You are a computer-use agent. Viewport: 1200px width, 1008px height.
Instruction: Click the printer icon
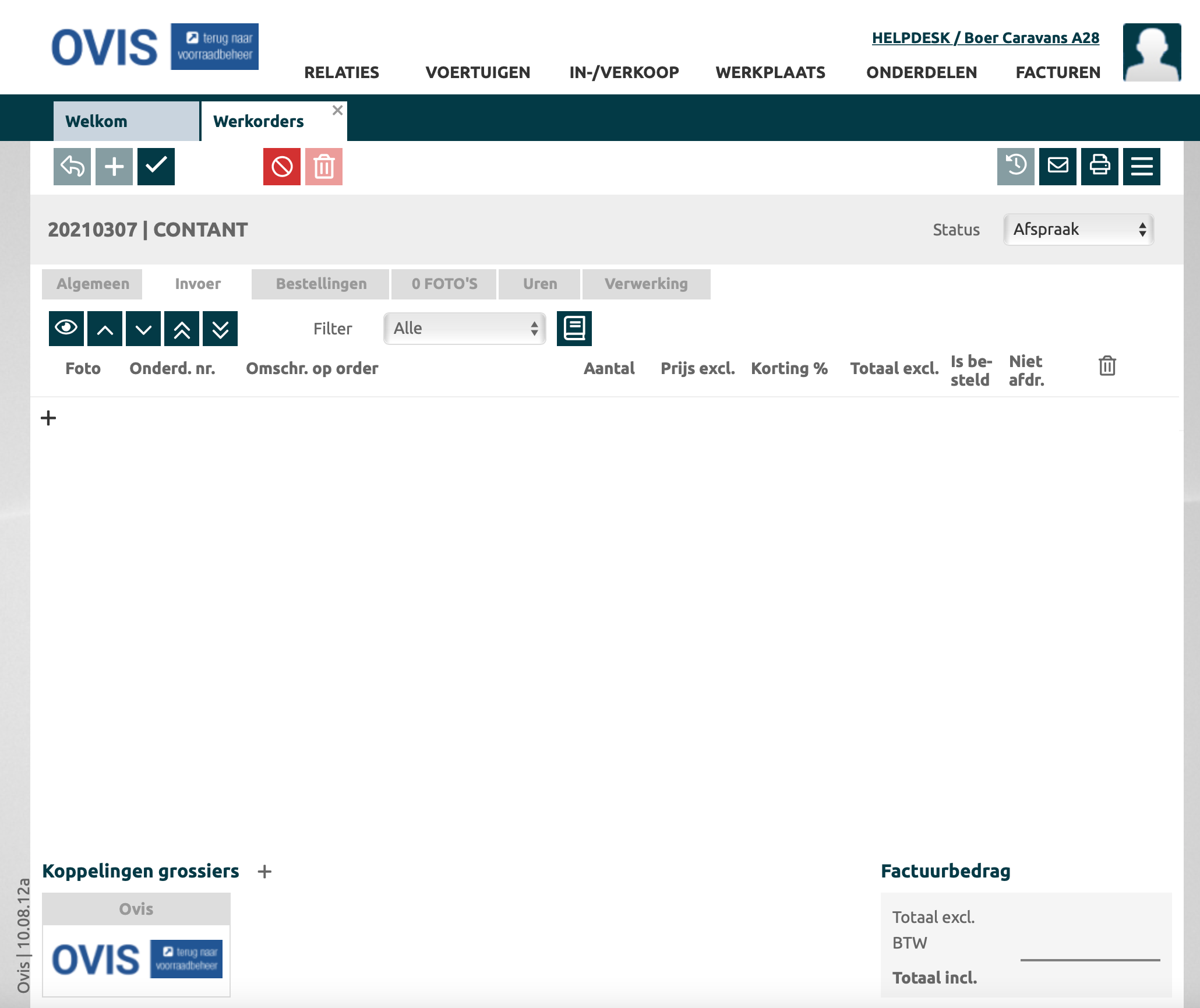coord(1099,167)
